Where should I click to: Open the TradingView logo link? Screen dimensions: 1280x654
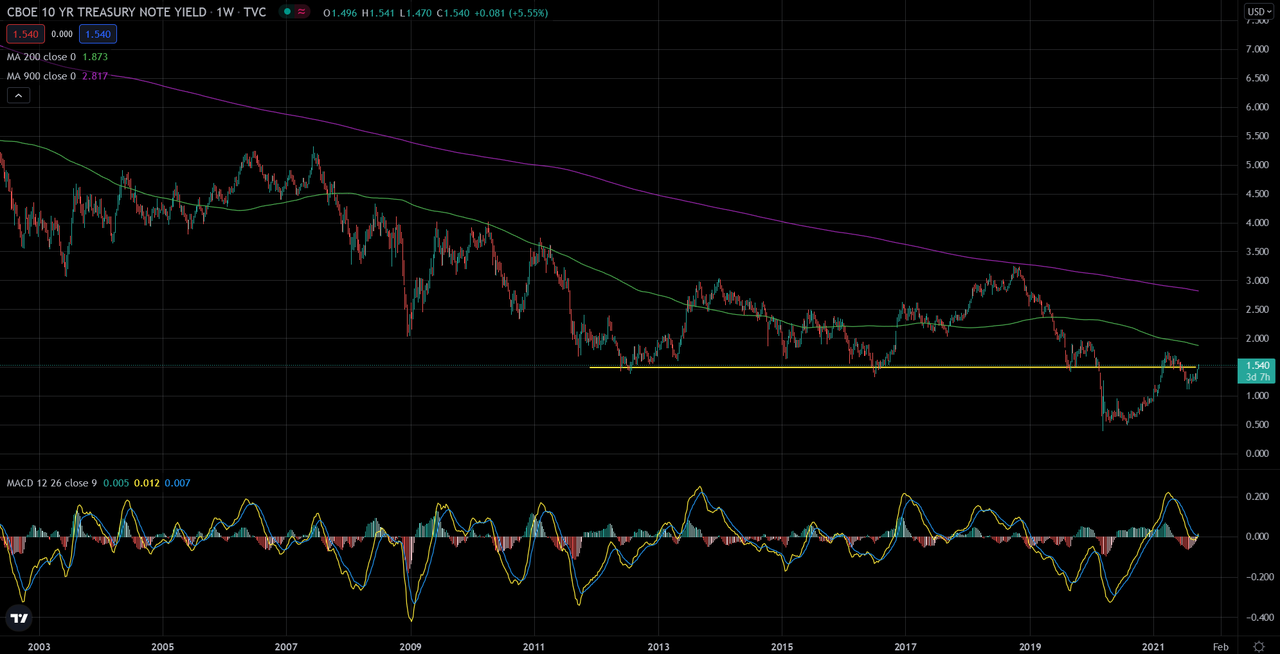click(x=18, y=619)
